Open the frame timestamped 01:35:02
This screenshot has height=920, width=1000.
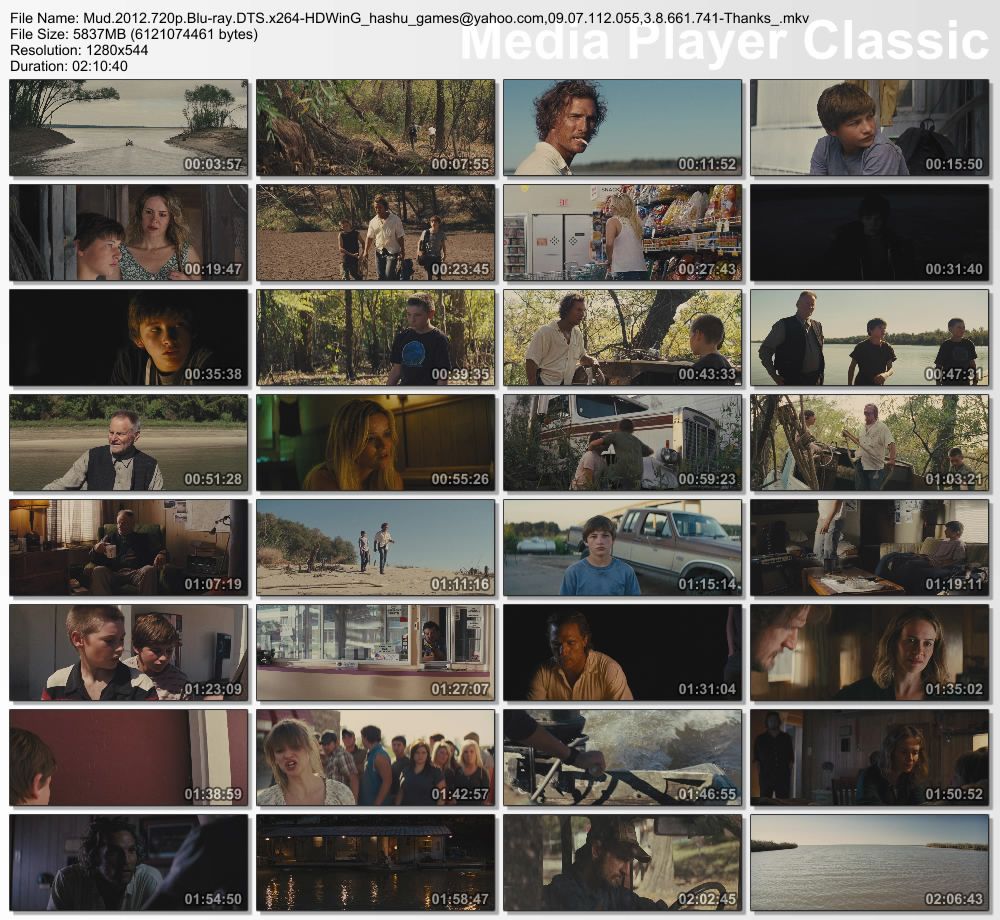[x=869, y=653]
